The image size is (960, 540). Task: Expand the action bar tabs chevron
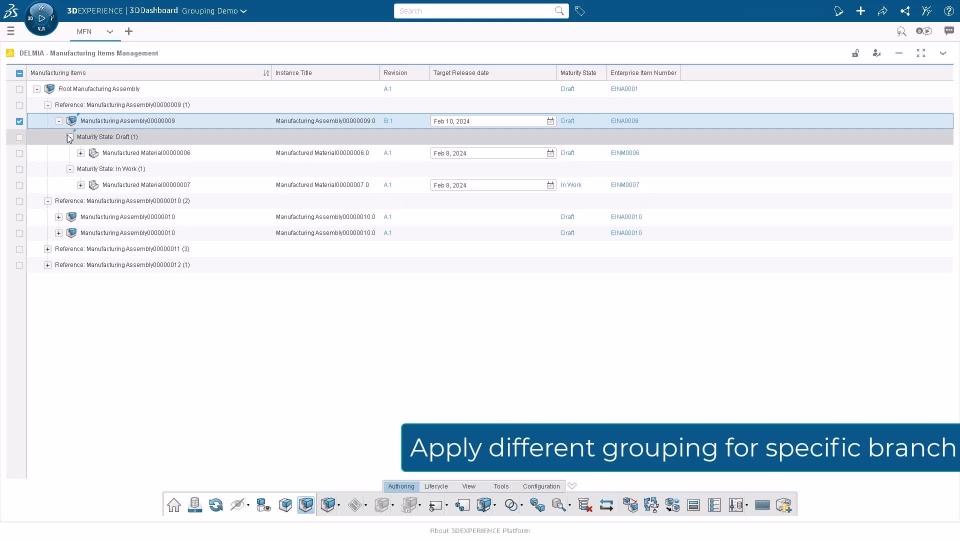click(x=572, y=486)
